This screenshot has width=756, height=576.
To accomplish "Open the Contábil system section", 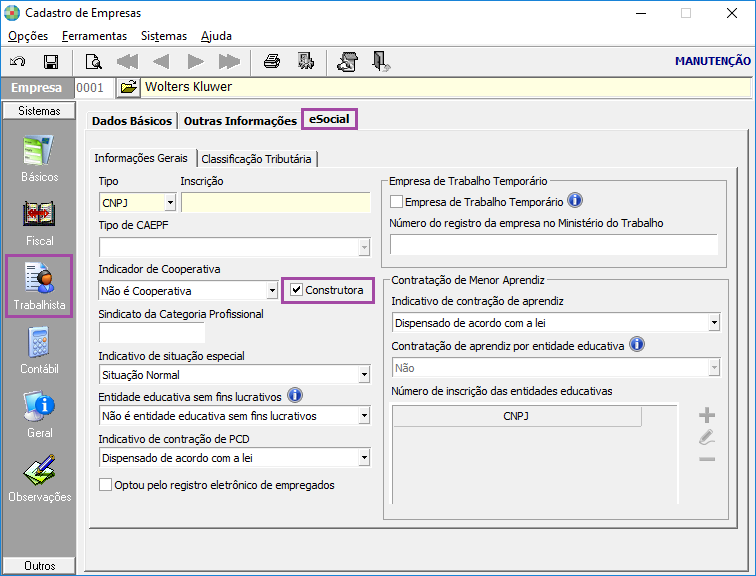I will coord(39,351).
